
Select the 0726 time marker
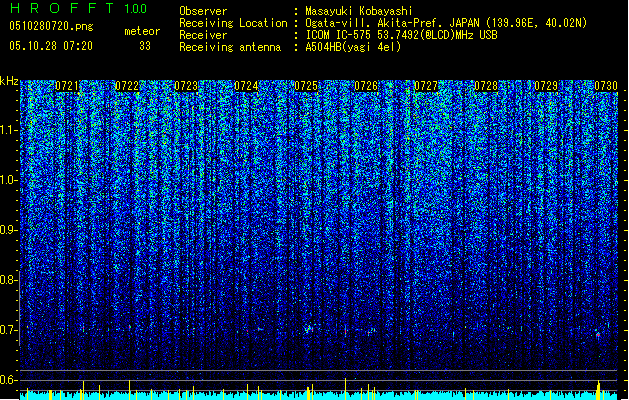pos(366,86)
